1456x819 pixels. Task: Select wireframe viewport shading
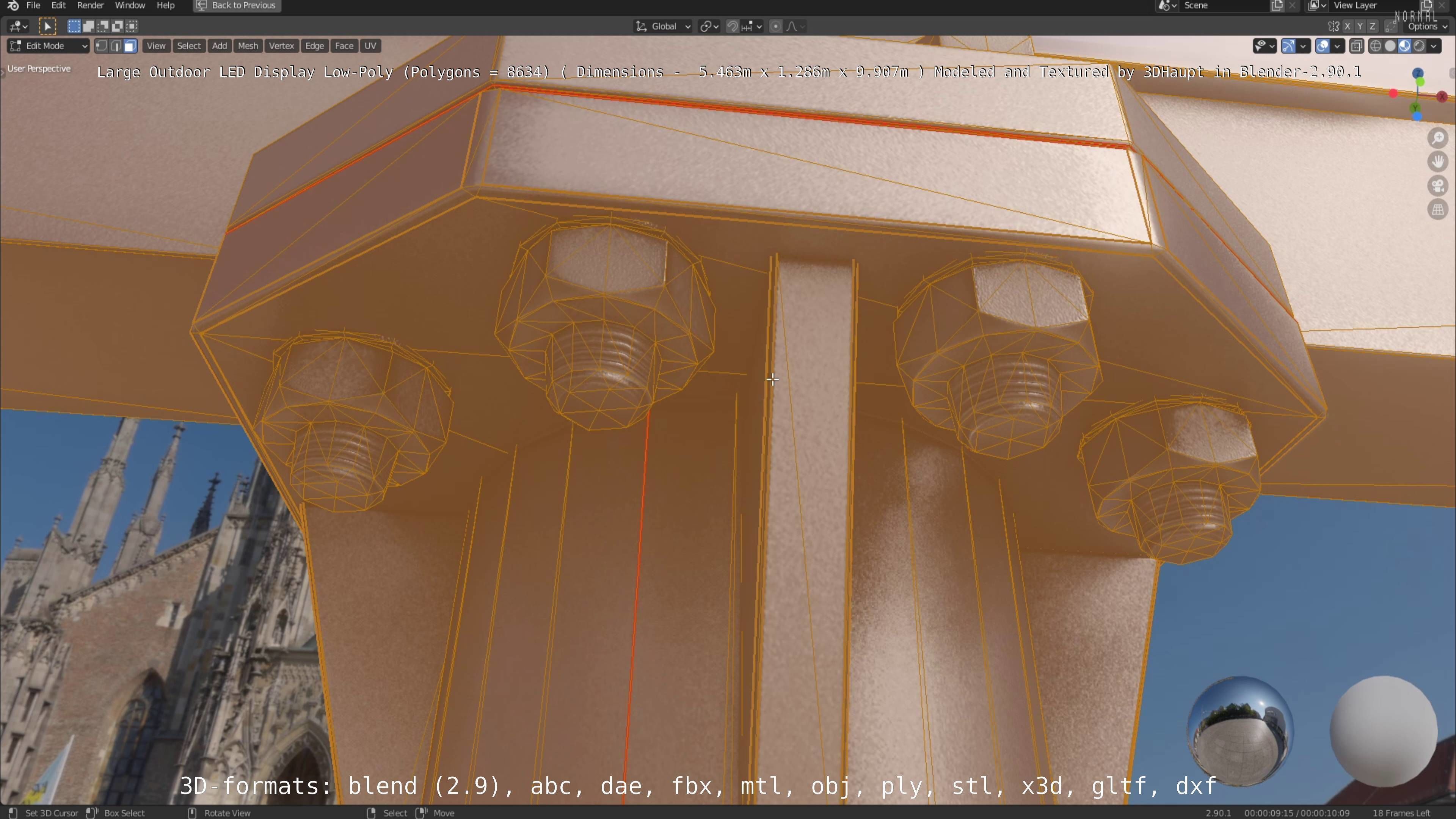coord(1376,46)
